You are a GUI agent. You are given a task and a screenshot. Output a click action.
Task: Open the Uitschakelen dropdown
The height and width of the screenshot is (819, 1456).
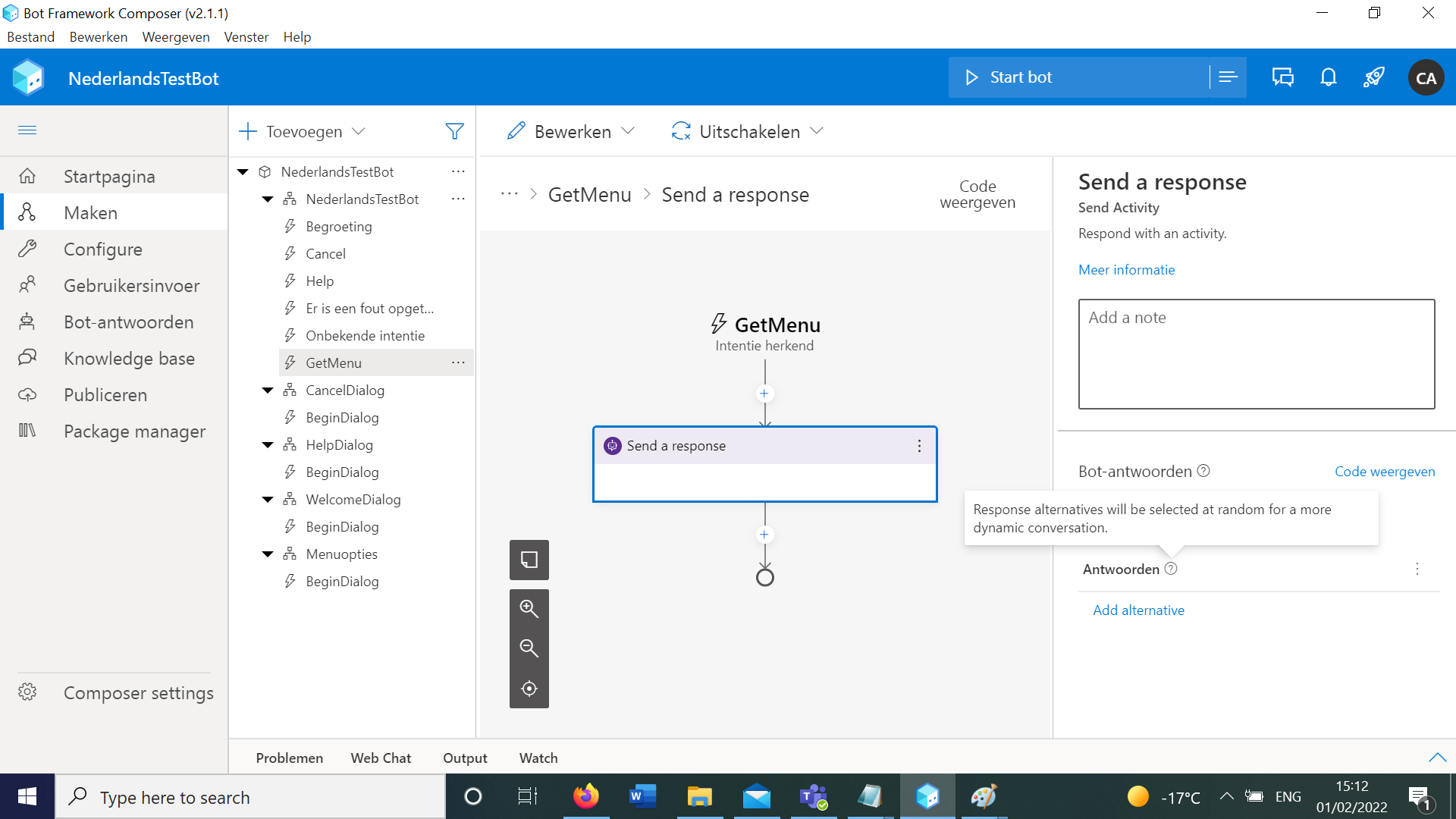[747, 131]
